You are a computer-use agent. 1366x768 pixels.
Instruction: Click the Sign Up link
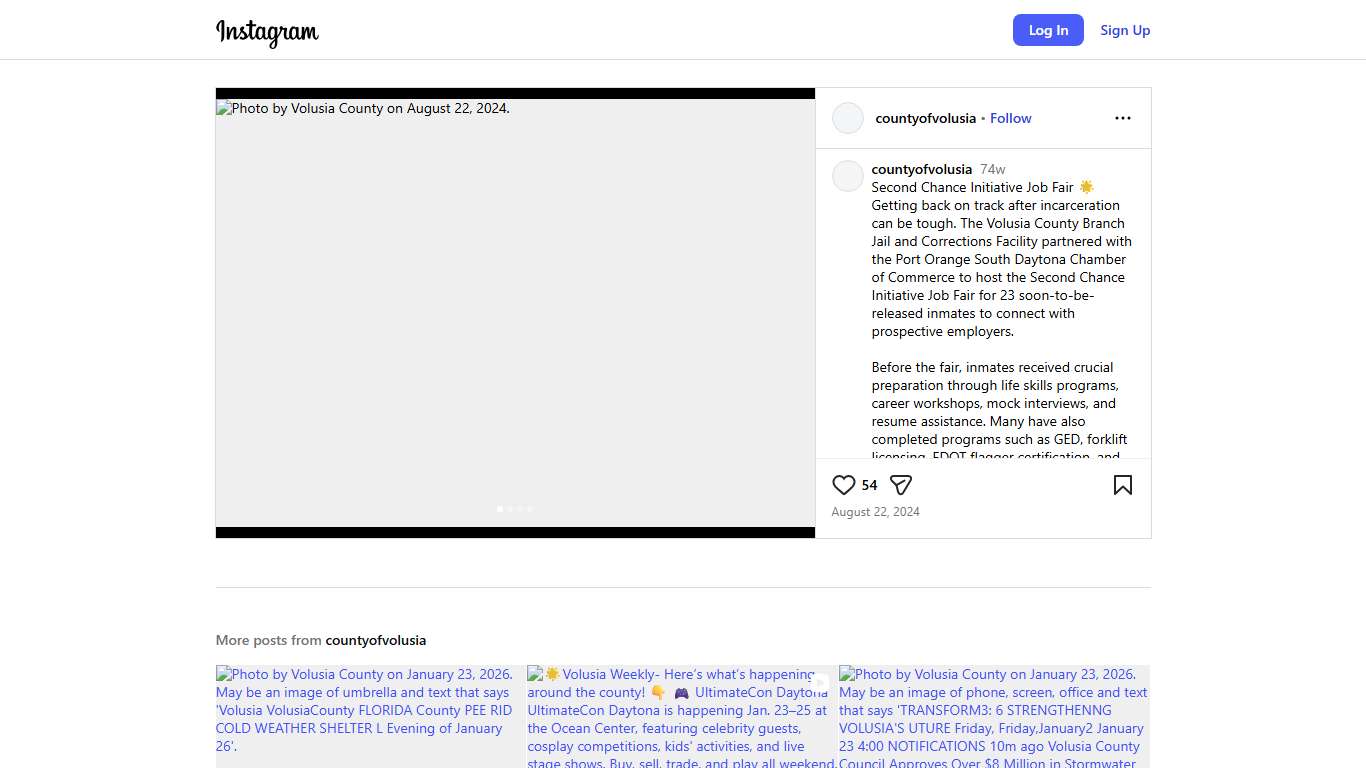1125,30
